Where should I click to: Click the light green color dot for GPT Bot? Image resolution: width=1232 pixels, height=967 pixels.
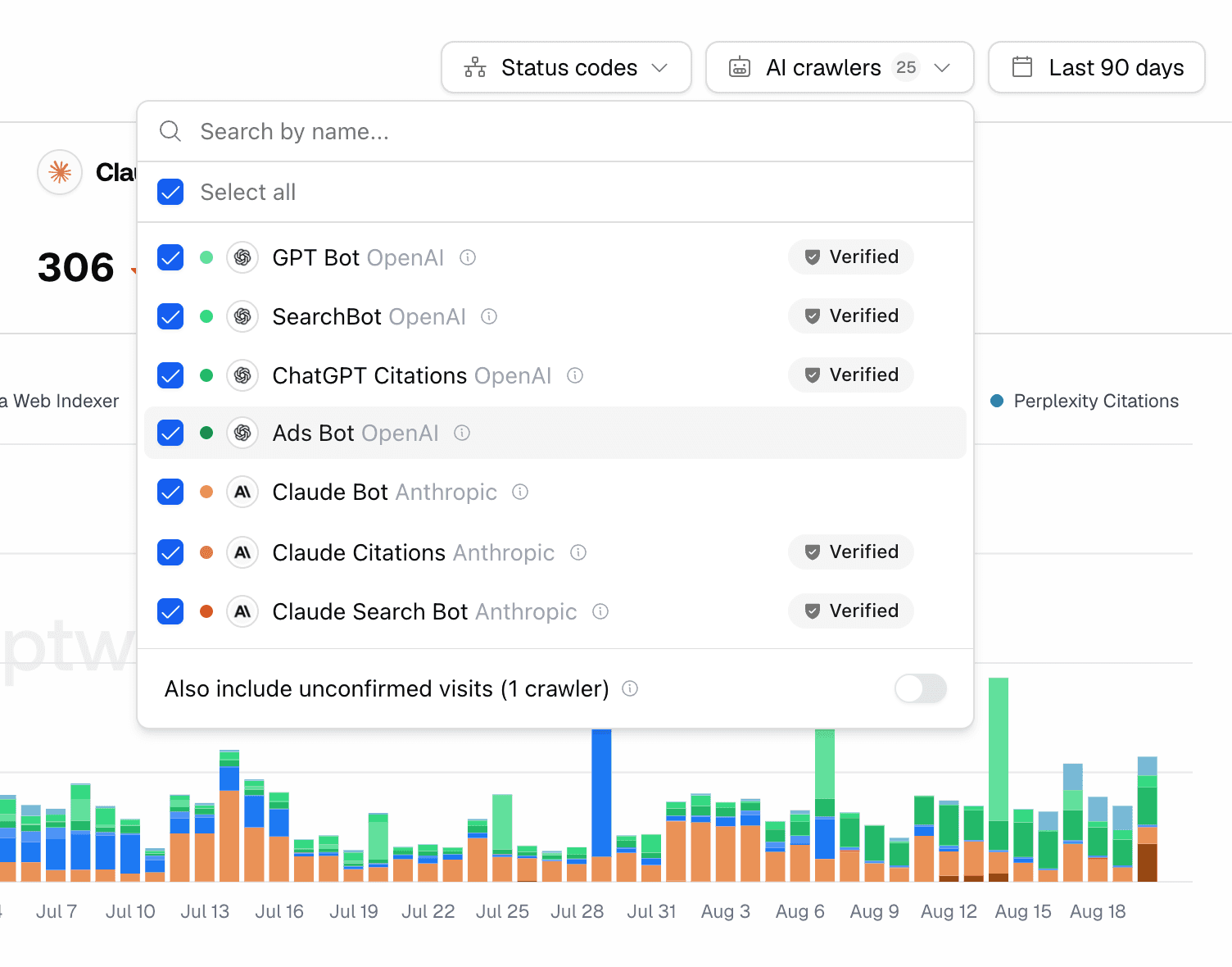pyautogui.click(x=206, y=257)
